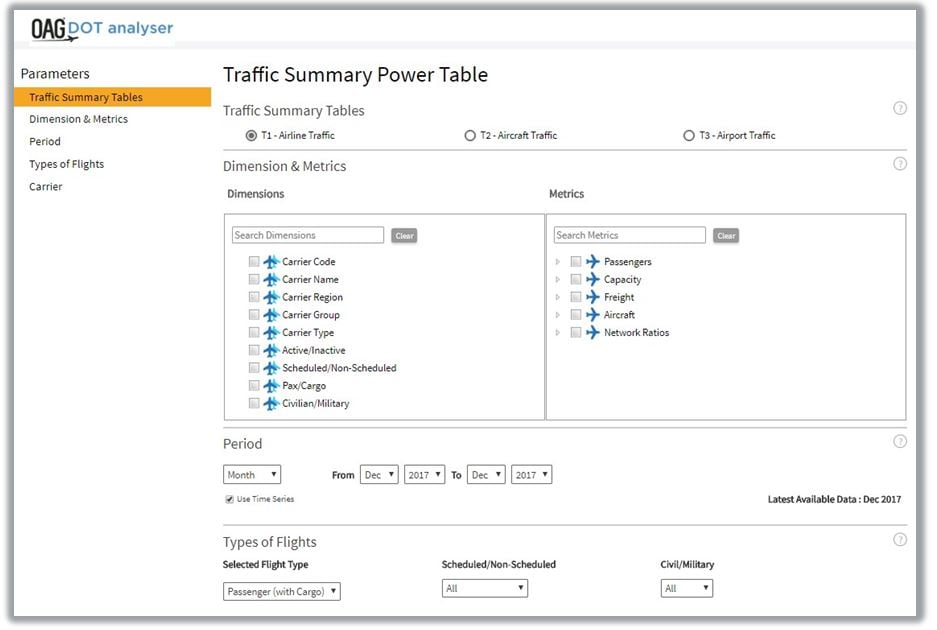Open the Civil/Military dropdown
This screenshot has width=937, height=630.
point(687,589)
